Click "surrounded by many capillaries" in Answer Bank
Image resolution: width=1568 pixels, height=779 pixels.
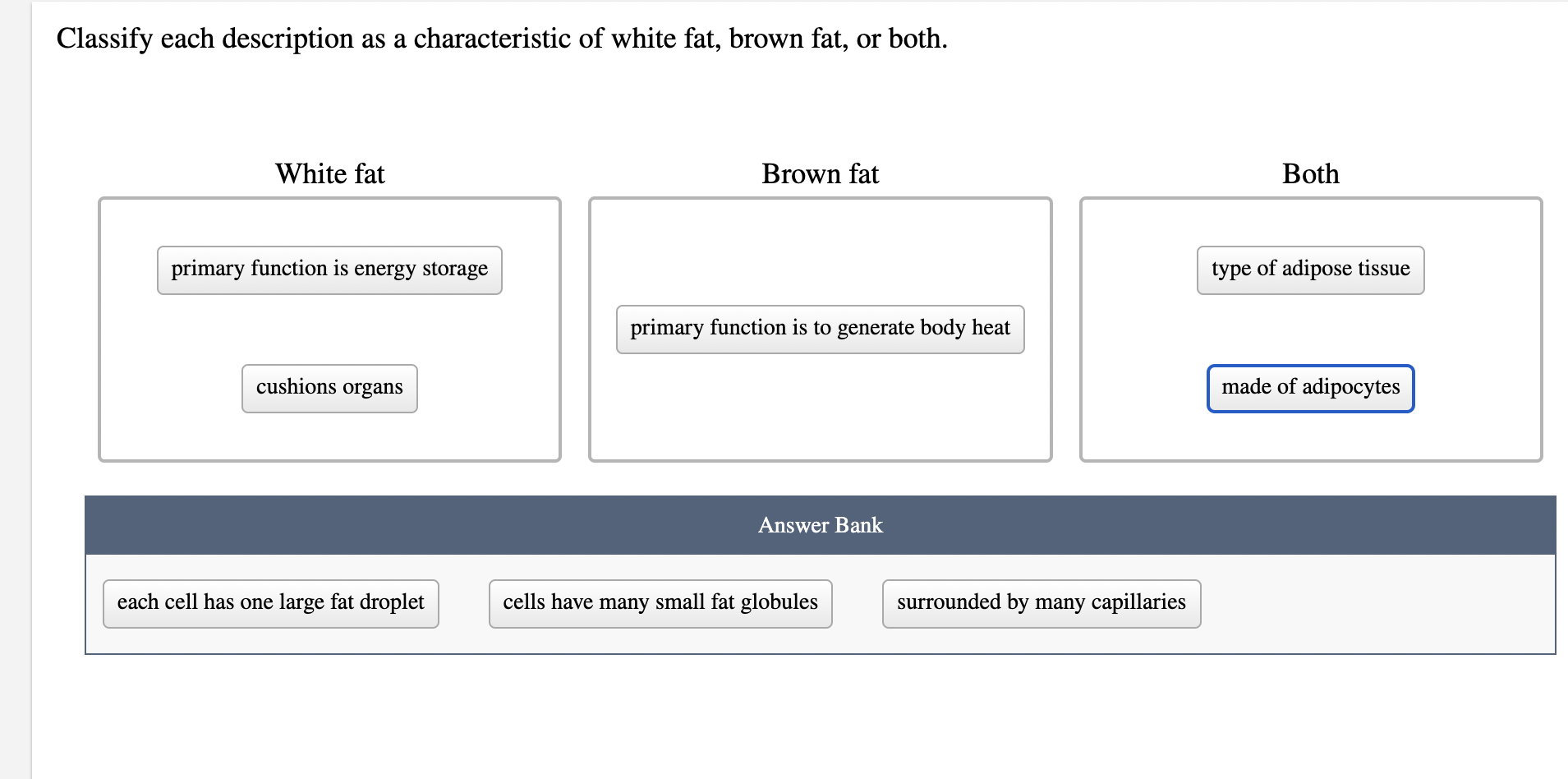pos(1041,602)
